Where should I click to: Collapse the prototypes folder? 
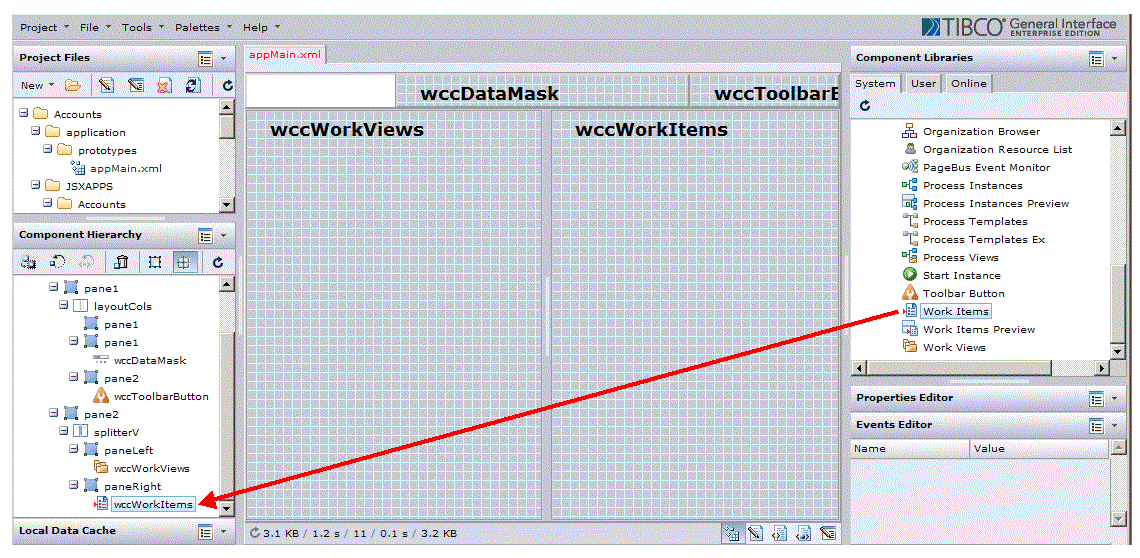pyautogui.click(x=48, y=150)
